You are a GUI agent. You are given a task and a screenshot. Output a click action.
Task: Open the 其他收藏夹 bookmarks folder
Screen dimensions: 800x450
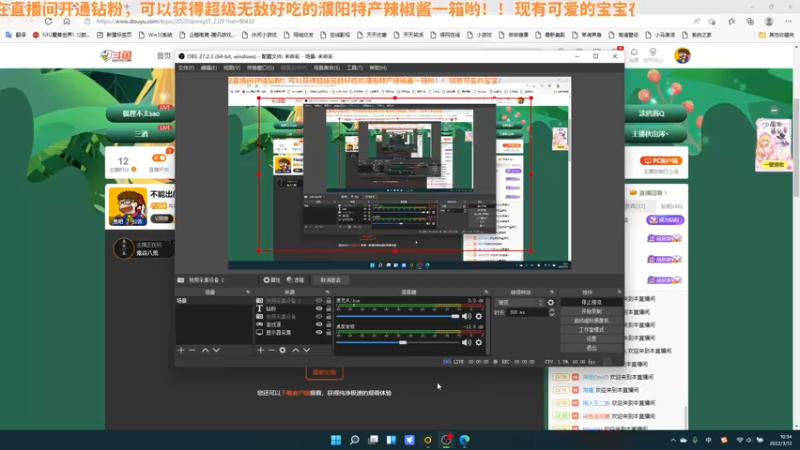pyautogui.click(x=776, y=35)
